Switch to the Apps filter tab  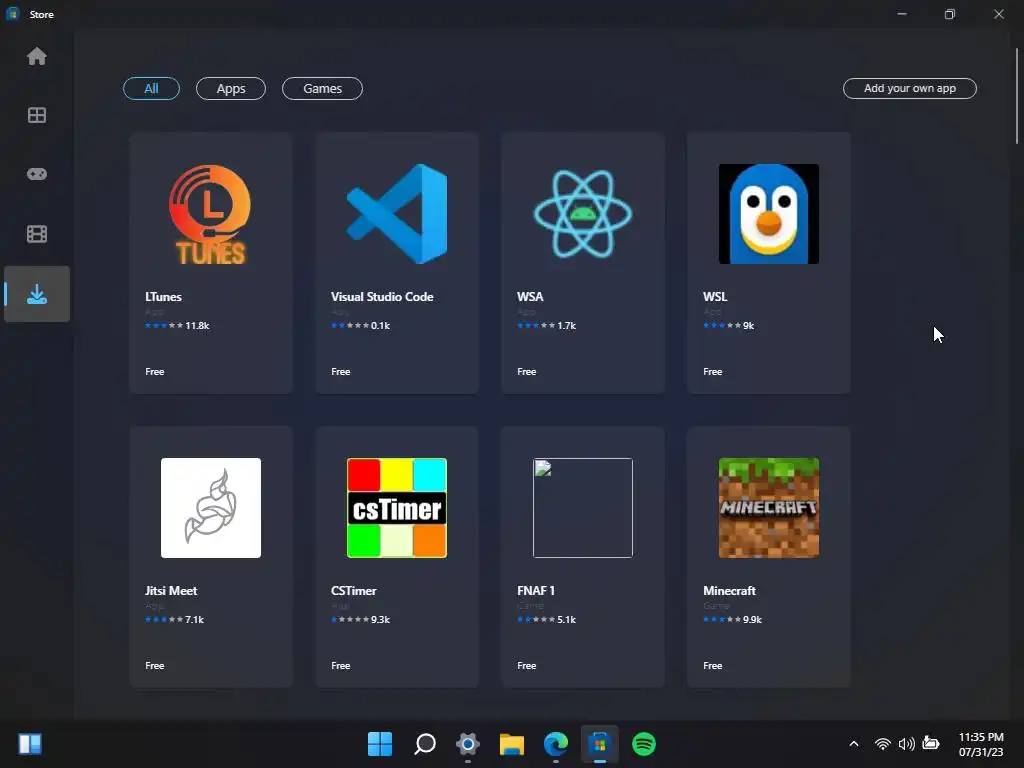[231, 88]
